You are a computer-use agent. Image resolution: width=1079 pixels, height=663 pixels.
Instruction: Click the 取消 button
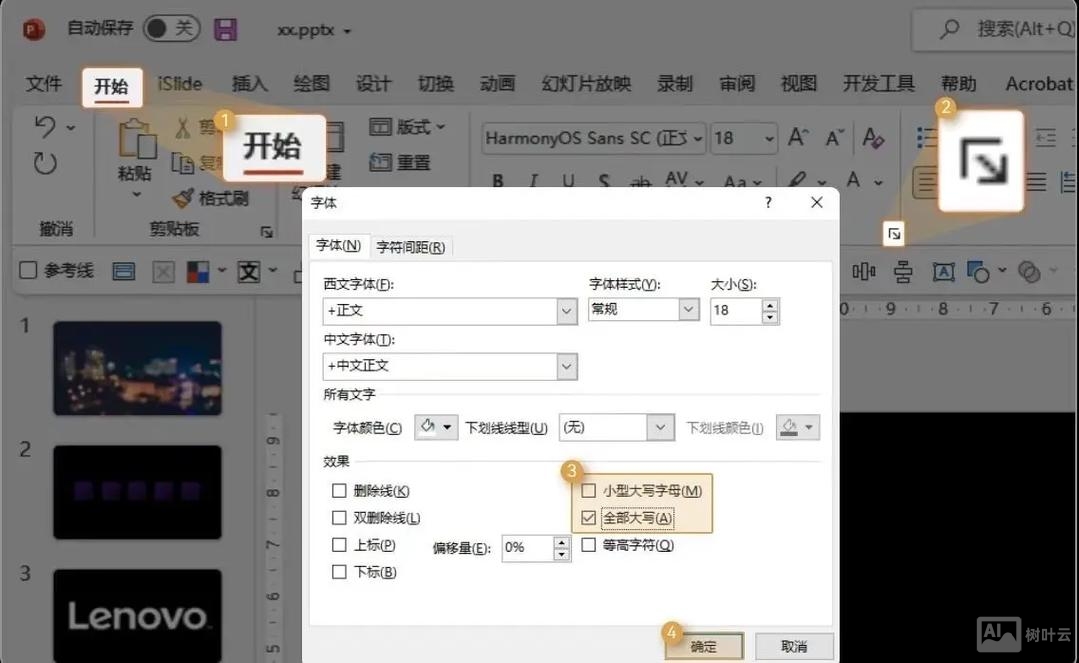pyautogui.click(x=793, y=645)
